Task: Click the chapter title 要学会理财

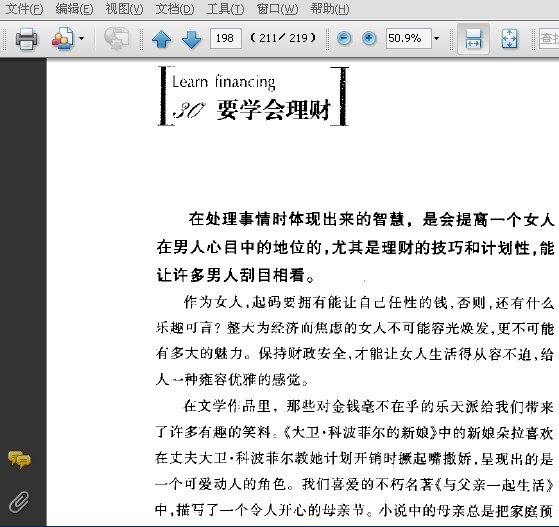Action: coord(274,109)
